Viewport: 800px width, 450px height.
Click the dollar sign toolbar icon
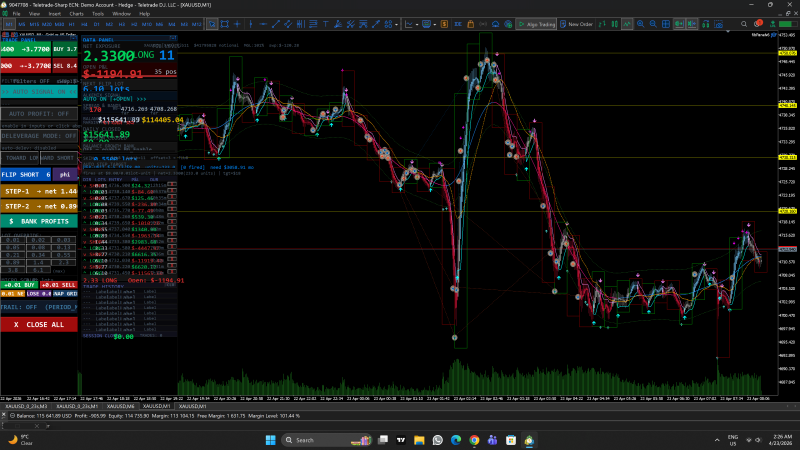[444, 24]
